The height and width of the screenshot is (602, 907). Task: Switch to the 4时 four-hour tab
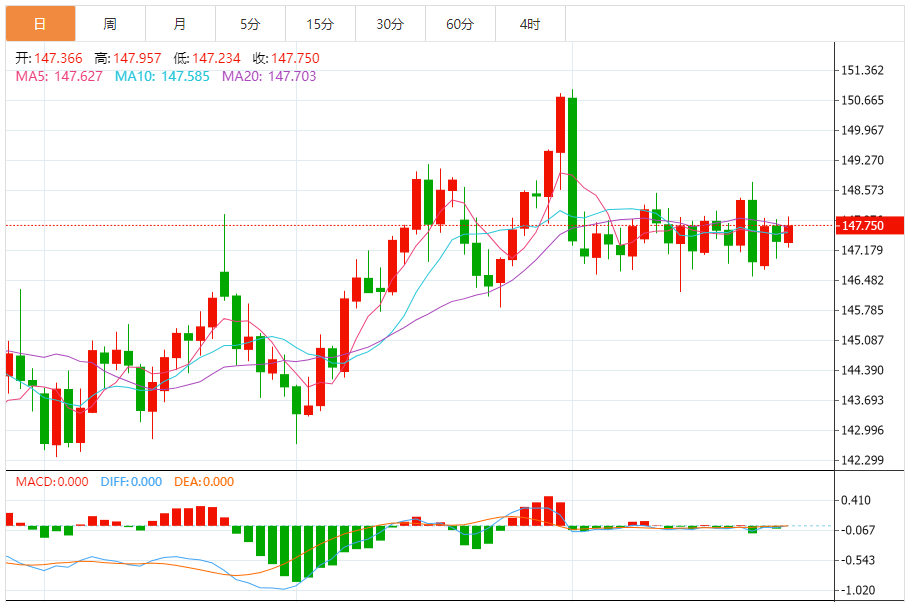coord(530,24)
